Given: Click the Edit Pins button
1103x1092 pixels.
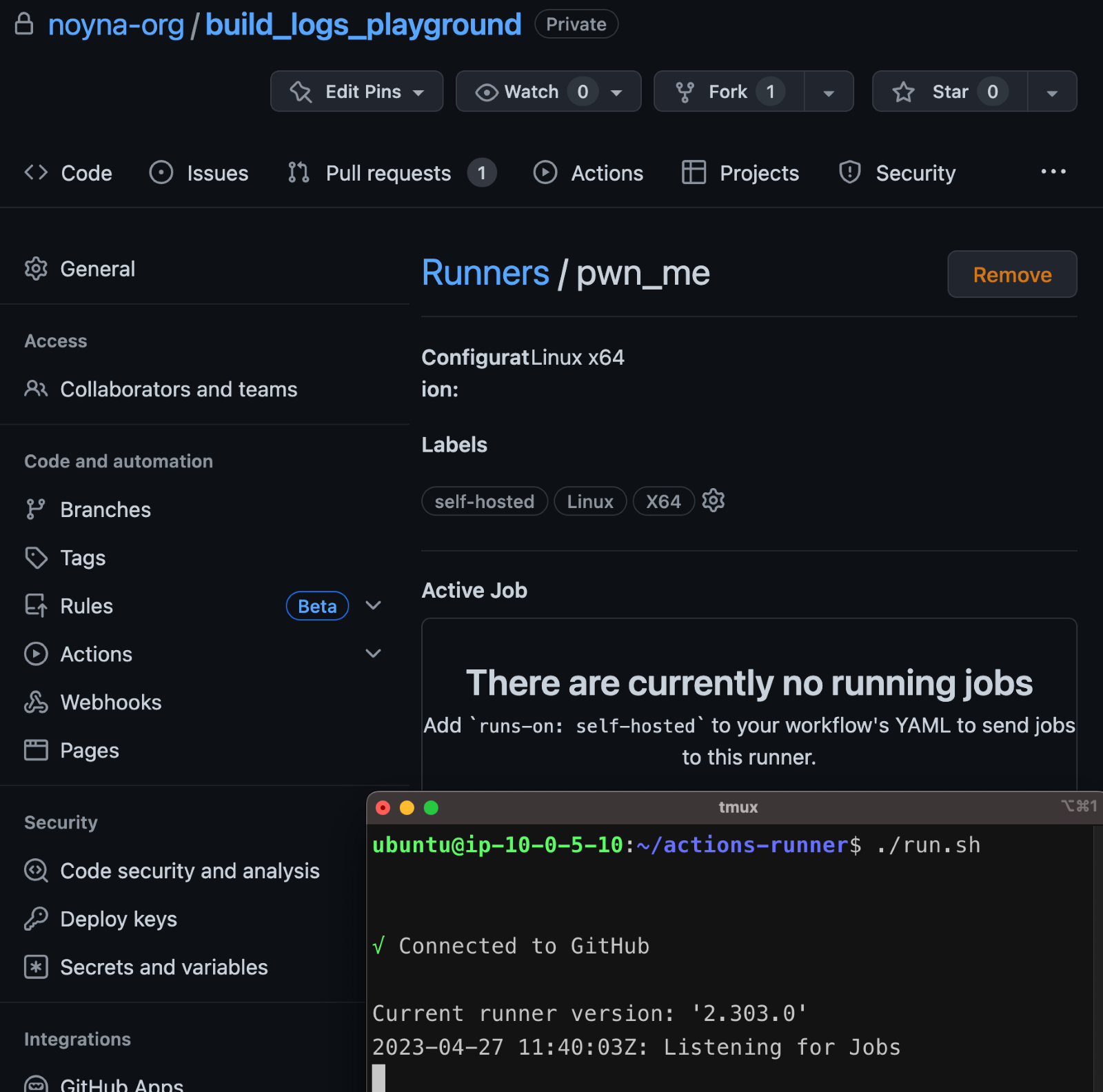Looking at the screenshot, I should (x=356, y=91).
